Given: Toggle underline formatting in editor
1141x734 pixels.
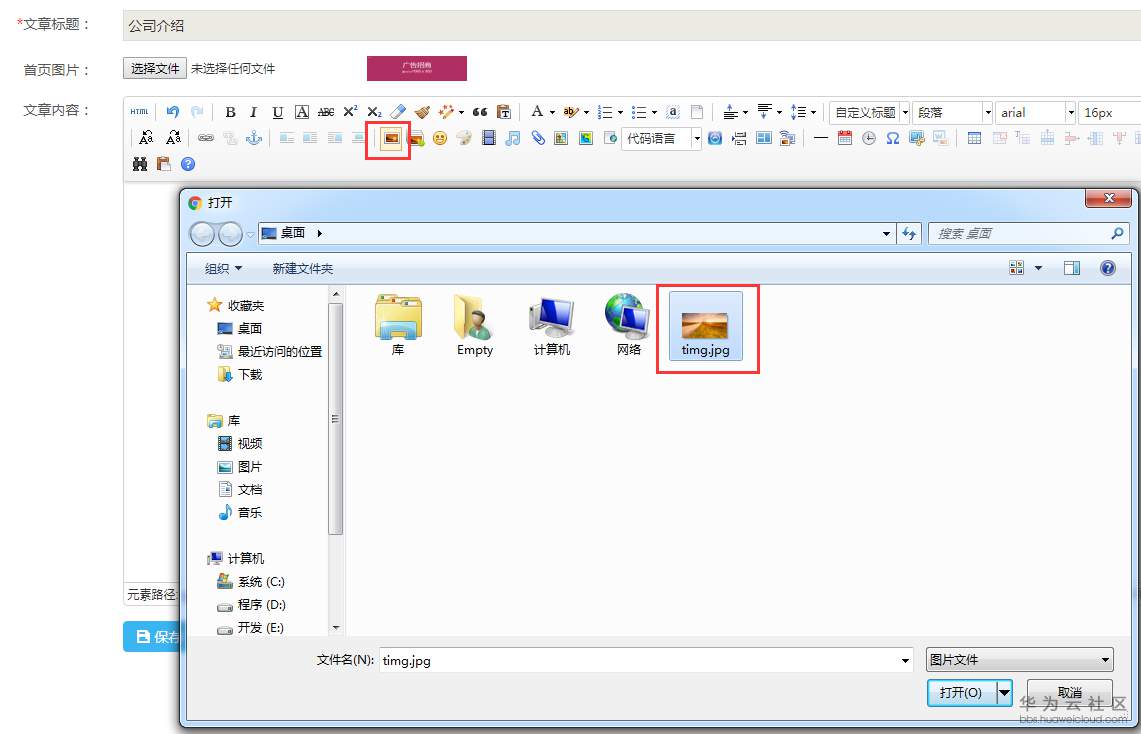Looking at the screenshot, I should pyautogui.click(x=277, y=112).
